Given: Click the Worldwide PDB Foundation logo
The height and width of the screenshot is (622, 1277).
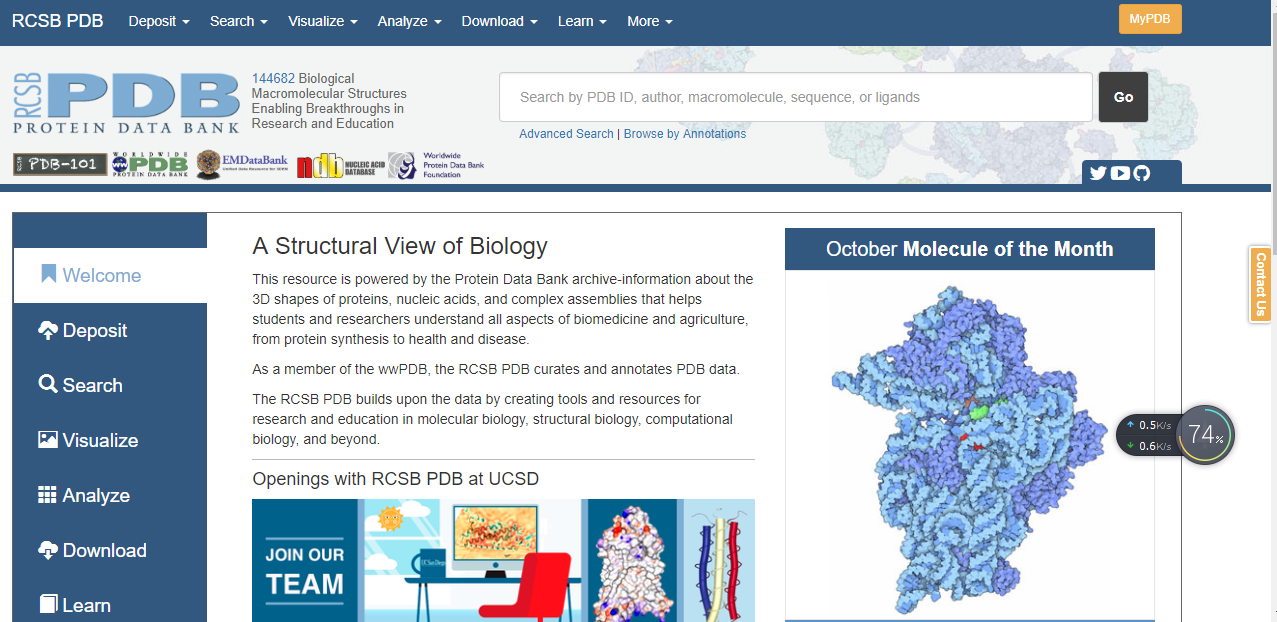Looking at the screenshot, I should click(x=436, y=165).
